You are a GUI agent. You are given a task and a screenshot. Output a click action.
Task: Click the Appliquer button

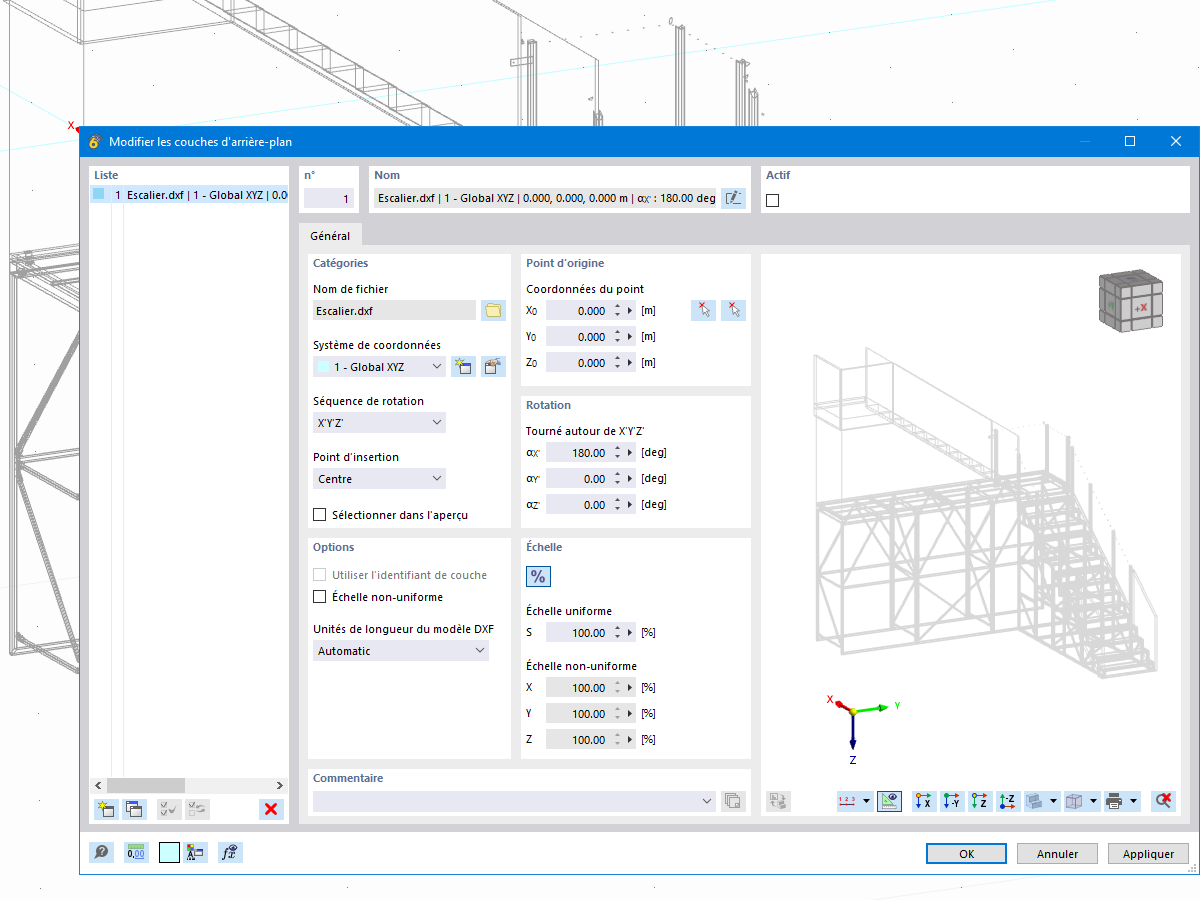pyautogui.click(x=1148, y=854)
